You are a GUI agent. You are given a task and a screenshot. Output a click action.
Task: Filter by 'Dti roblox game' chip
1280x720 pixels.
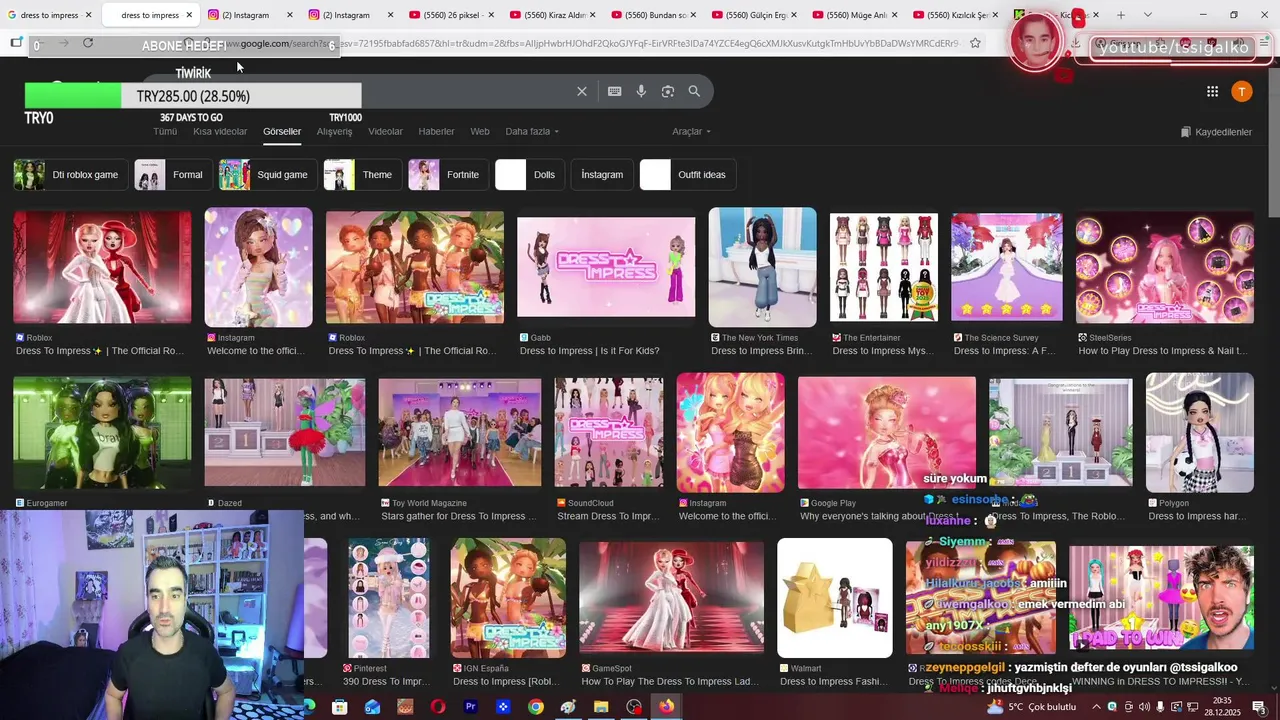pos(69,174)
